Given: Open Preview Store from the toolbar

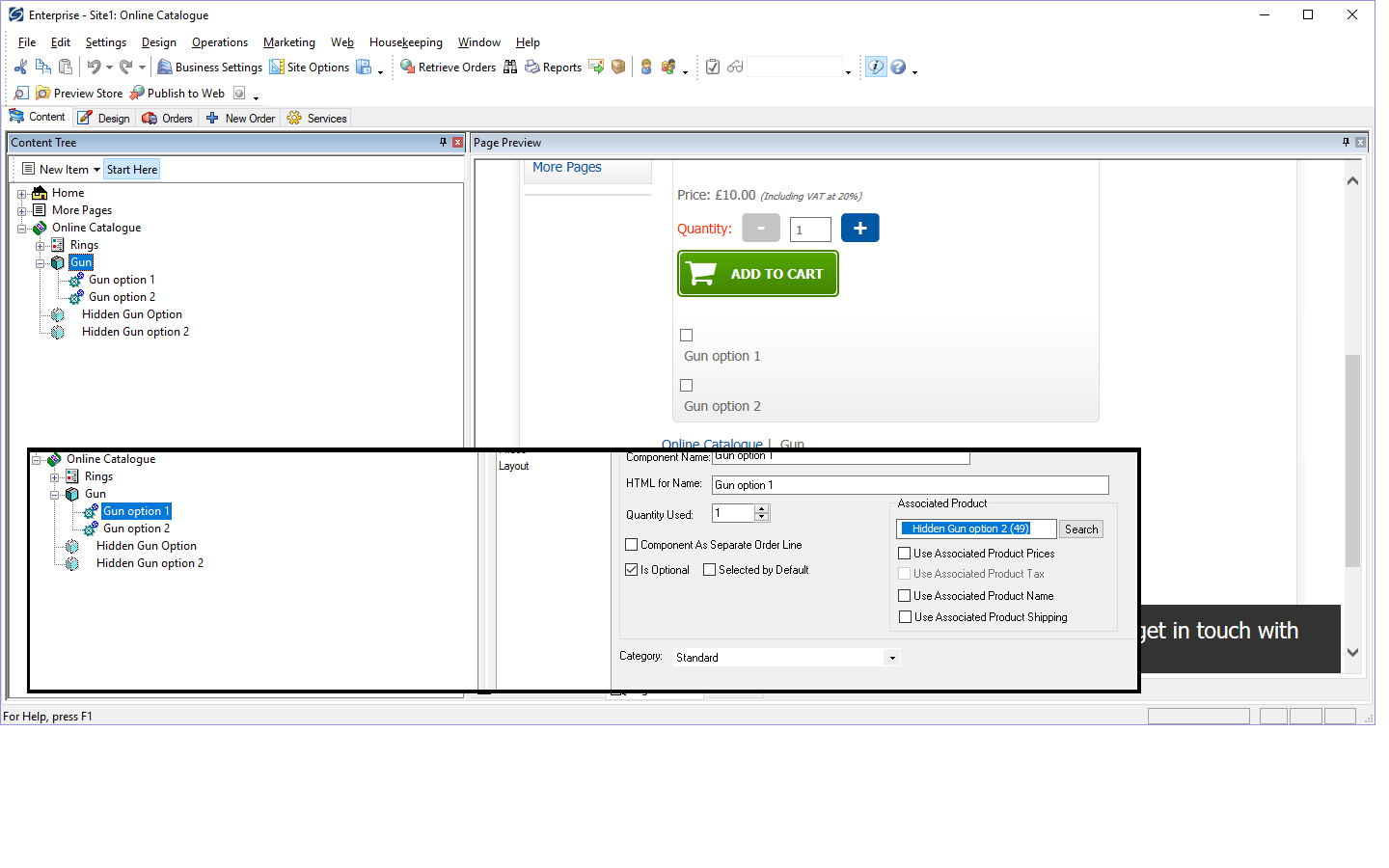Looking at the screenshot, I should (79, 94).
